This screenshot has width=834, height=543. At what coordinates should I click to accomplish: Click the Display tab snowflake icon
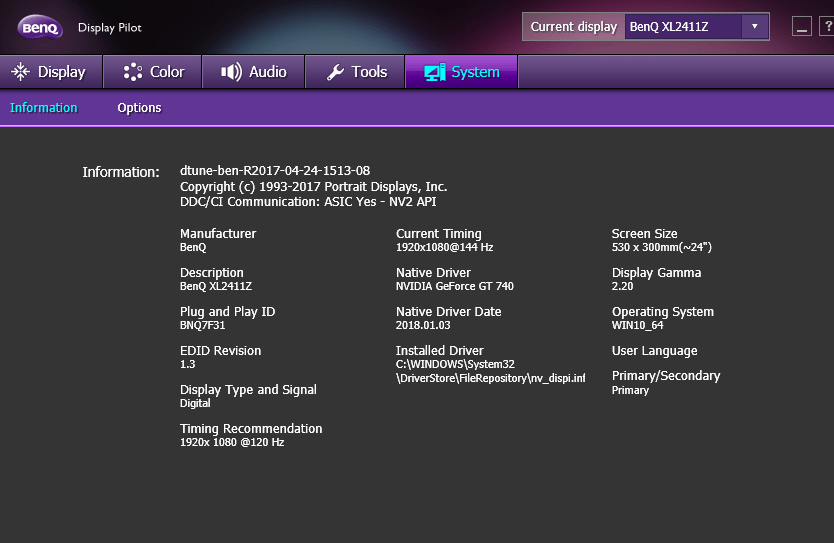(21, 72)
